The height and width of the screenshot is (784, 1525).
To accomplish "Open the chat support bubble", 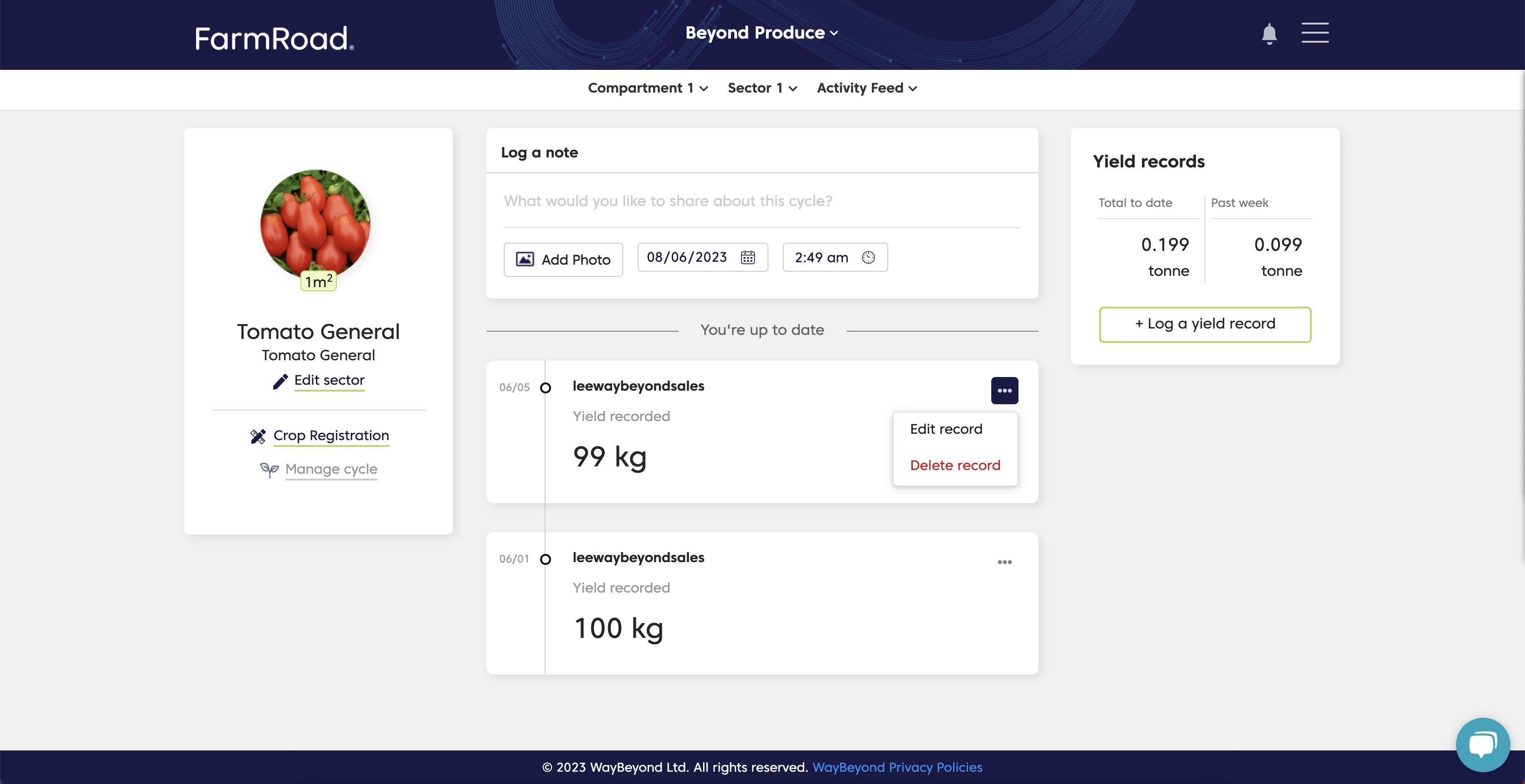I will click(1482, 745).
